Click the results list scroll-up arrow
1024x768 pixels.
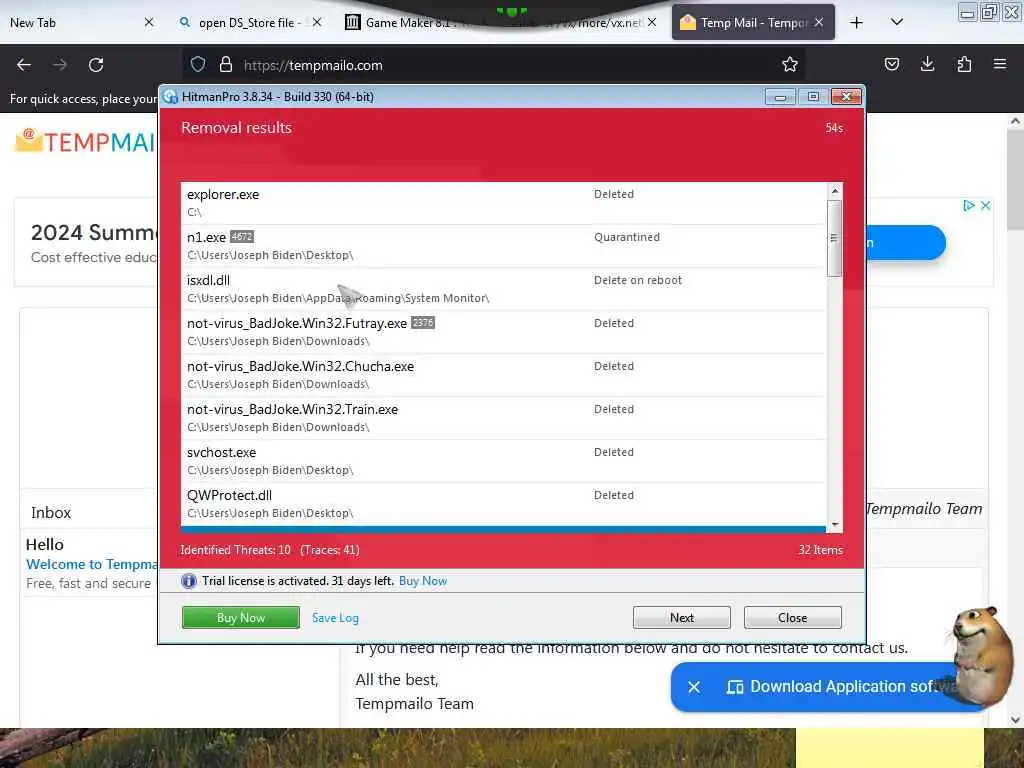(x=834, y=191)
